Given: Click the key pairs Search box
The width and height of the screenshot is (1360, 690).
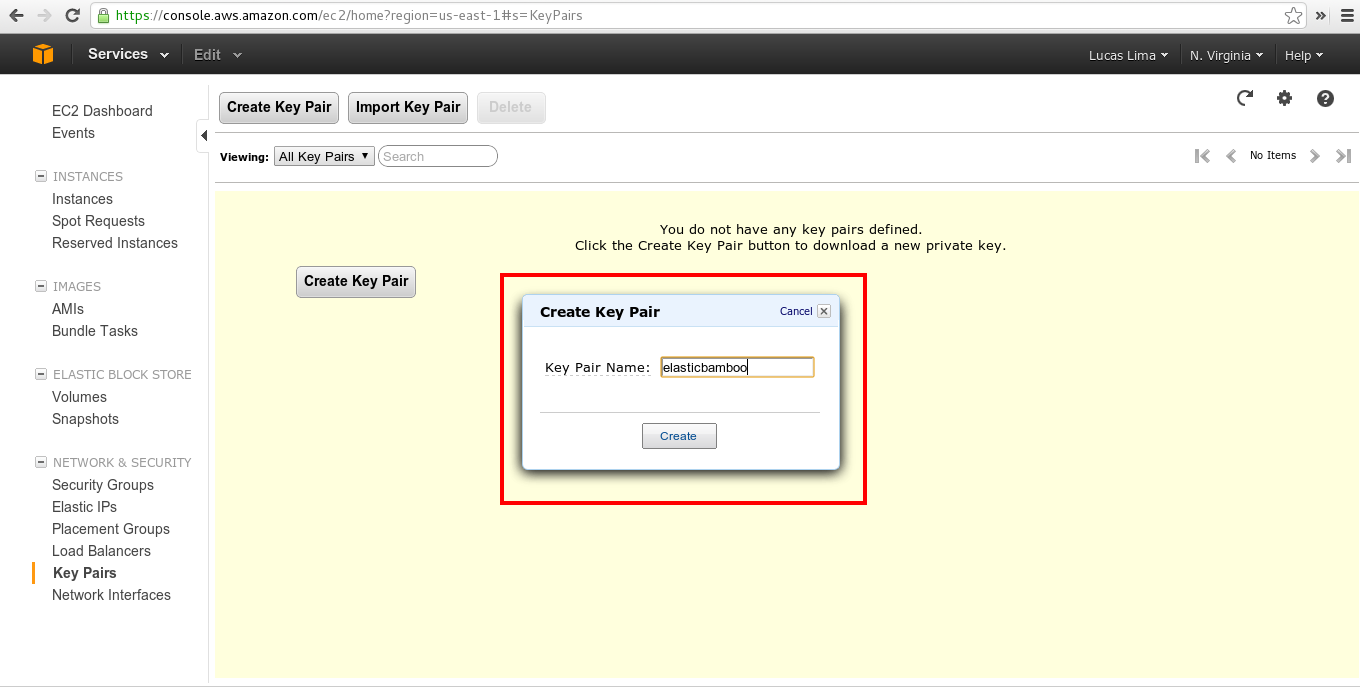Looking at the screenshot, I should (x=438, y=156).
